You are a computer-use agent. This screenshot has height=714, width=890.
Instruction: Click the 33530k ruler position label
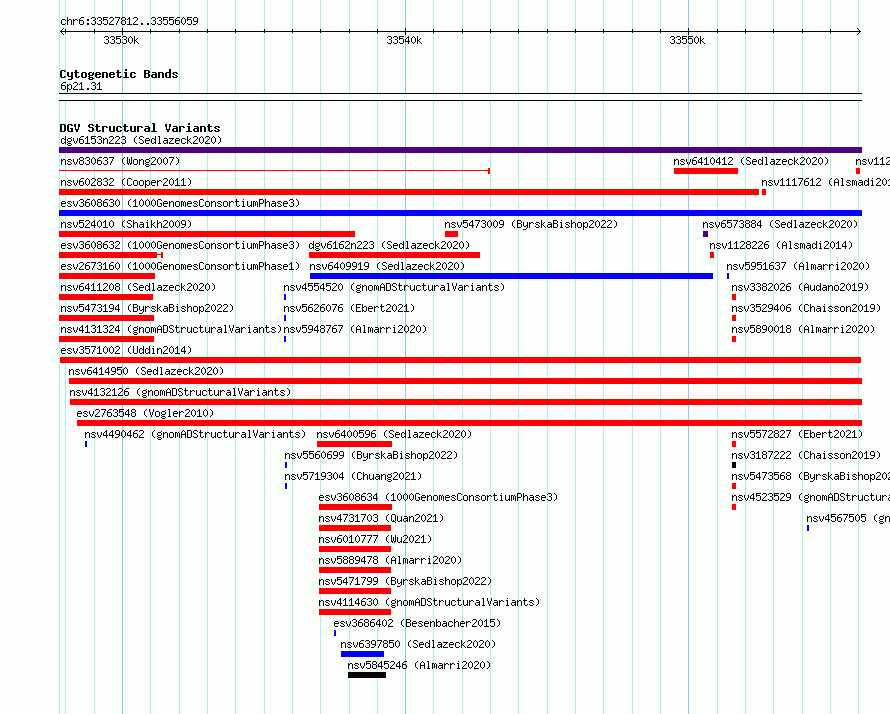tap(121, 40)
